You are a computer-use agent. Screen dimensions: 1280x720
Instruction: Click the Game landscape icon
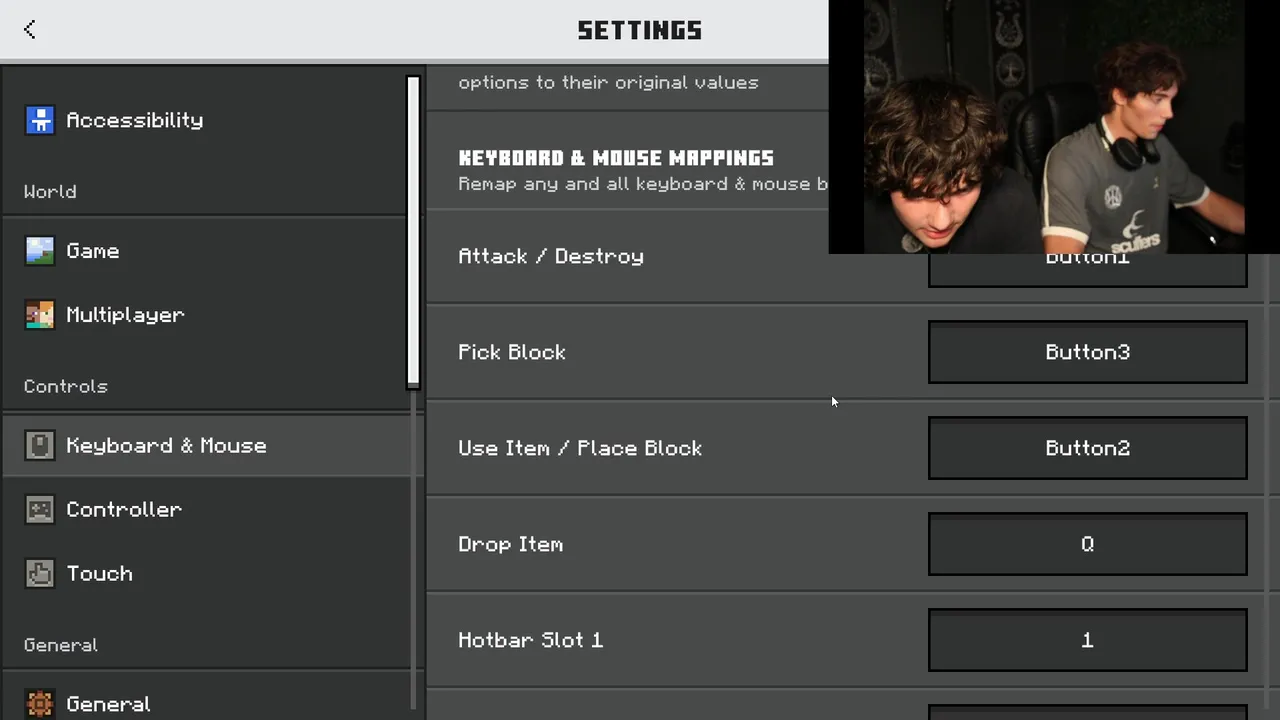click(x=40, y=251)
